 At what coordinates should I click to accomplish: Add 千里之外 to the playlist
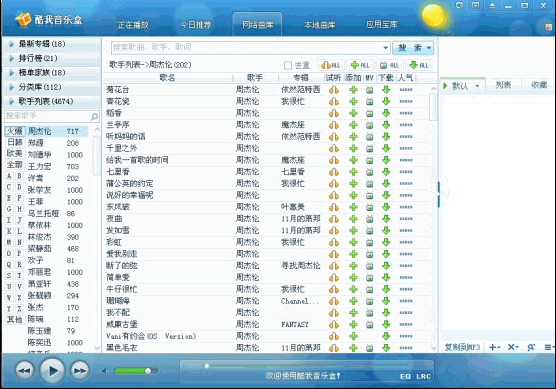[x=353, y=148]
